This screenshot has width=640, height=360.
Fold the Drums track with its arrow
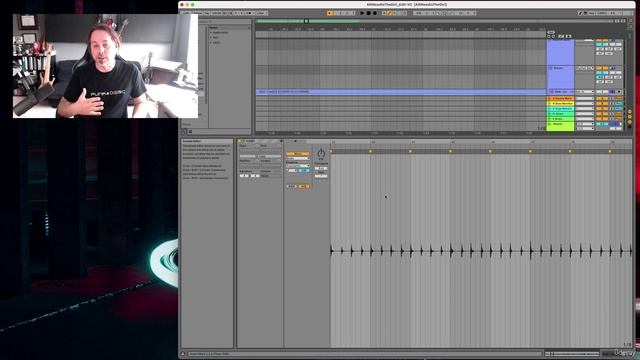pyautogui.click(x=550, y=68)
